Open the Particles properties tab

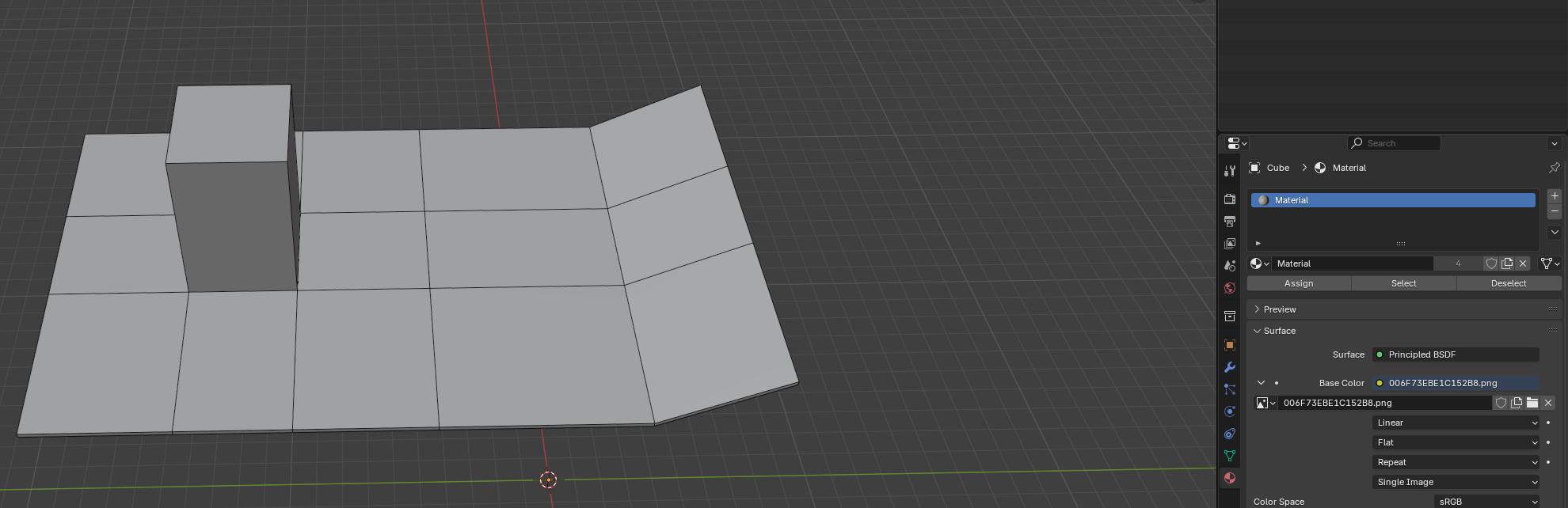click(x=1229, y=389)
